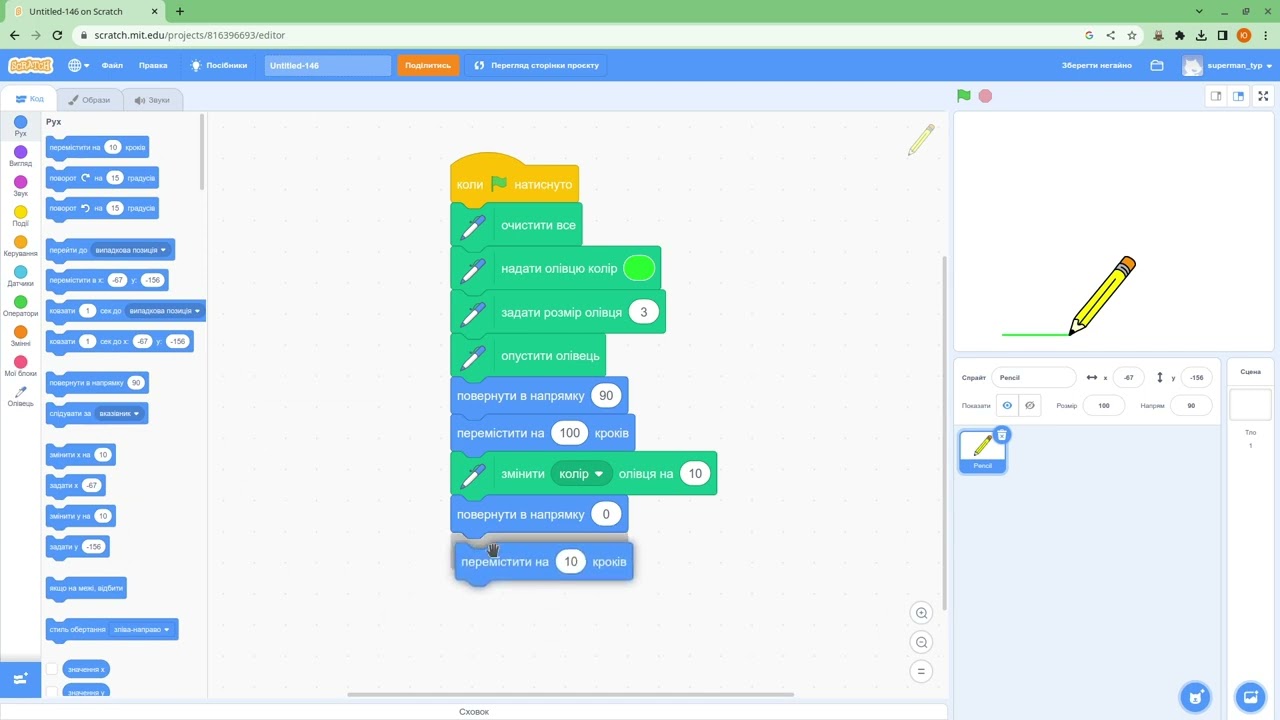1280x720 pixels.
Task: Select the Датчики sensing category
Action: tap(20, 277)
